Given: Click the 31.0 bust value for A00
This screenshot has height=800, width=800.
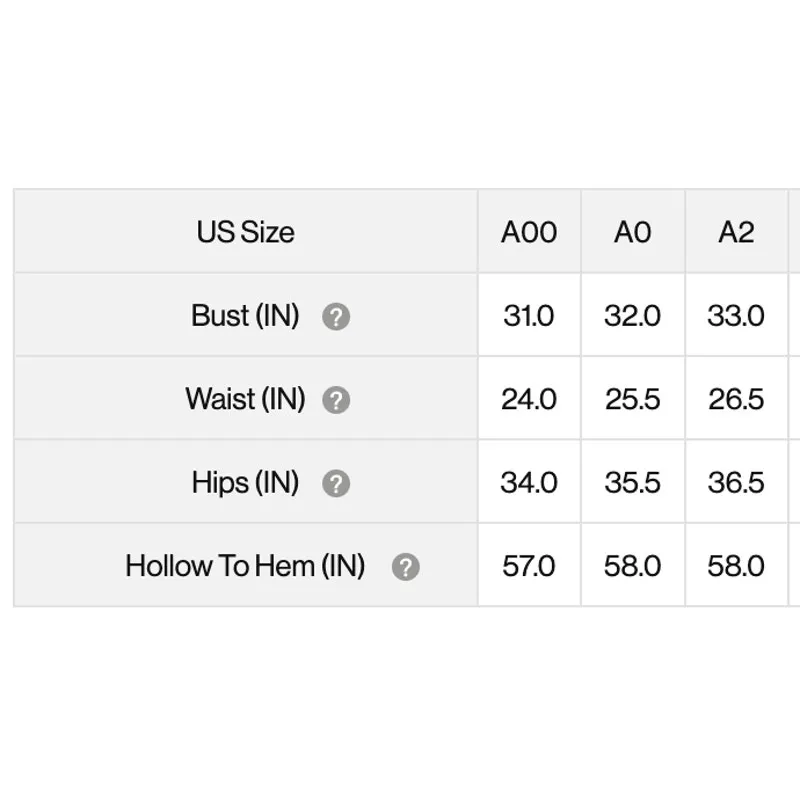Looking at the screenshot, I should coord(529,316).
